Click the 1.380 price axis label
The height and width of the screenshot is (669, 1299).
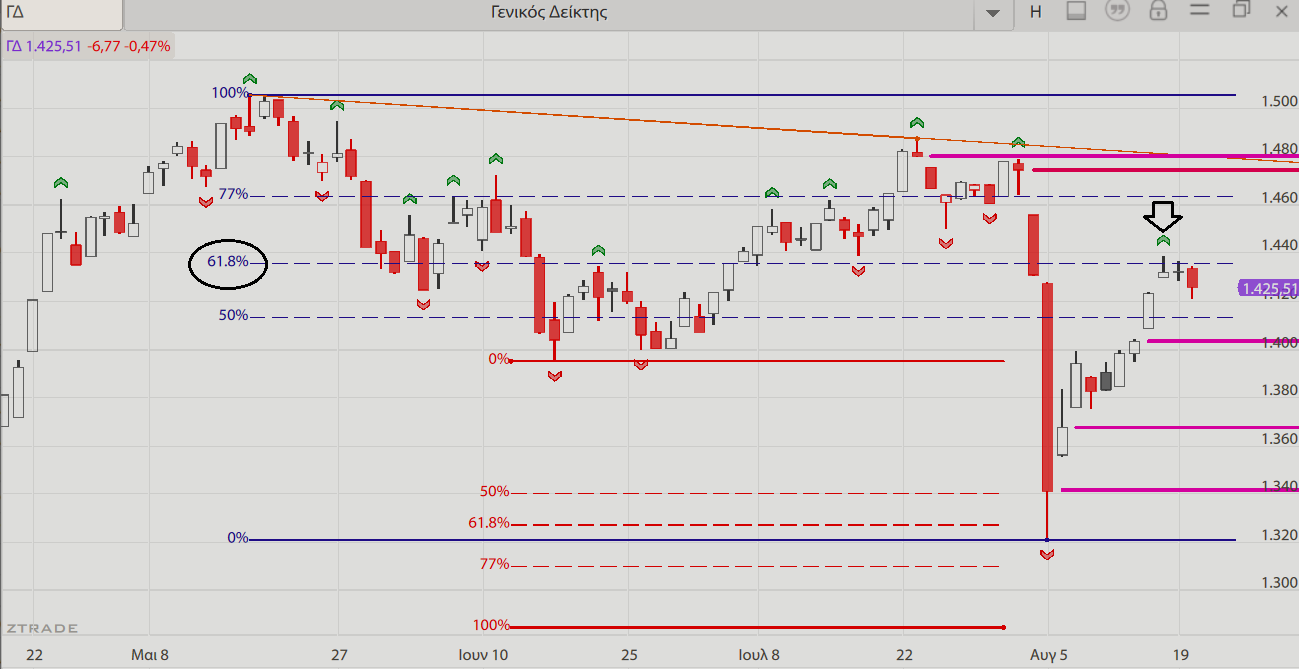(1280, 391)
